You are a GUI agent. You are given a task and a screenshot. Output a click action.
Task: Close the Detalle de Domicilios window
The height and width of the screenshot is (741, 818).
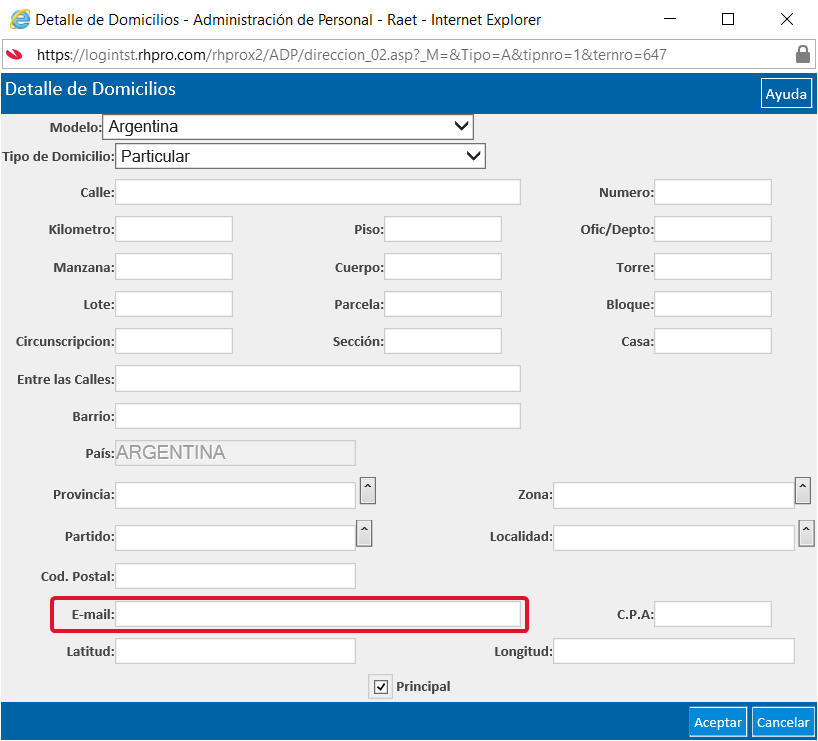tap(787, 19)
